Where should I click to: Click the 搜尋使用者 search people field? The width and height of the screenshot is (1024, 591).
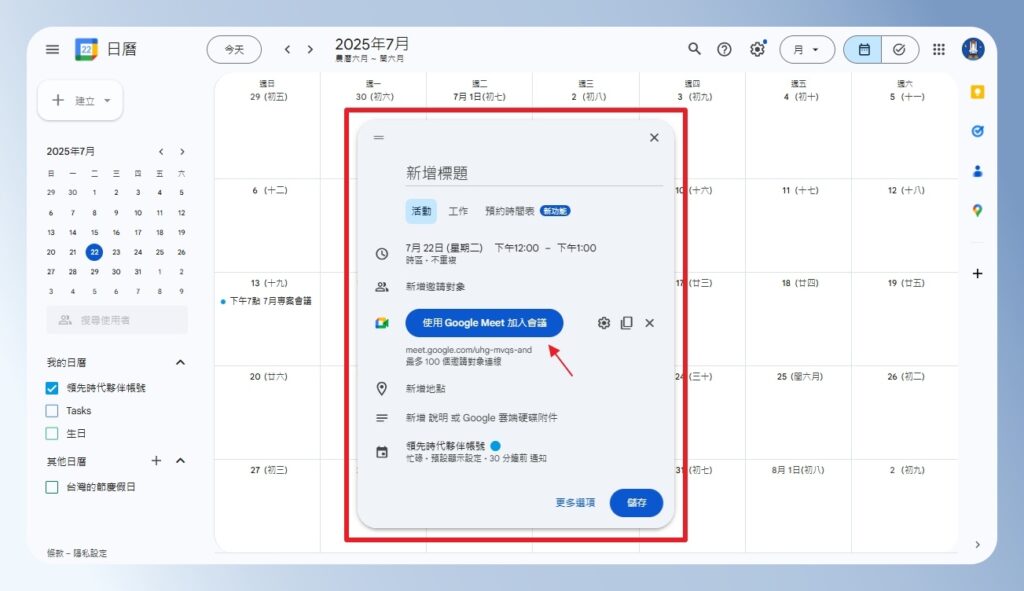117,320
